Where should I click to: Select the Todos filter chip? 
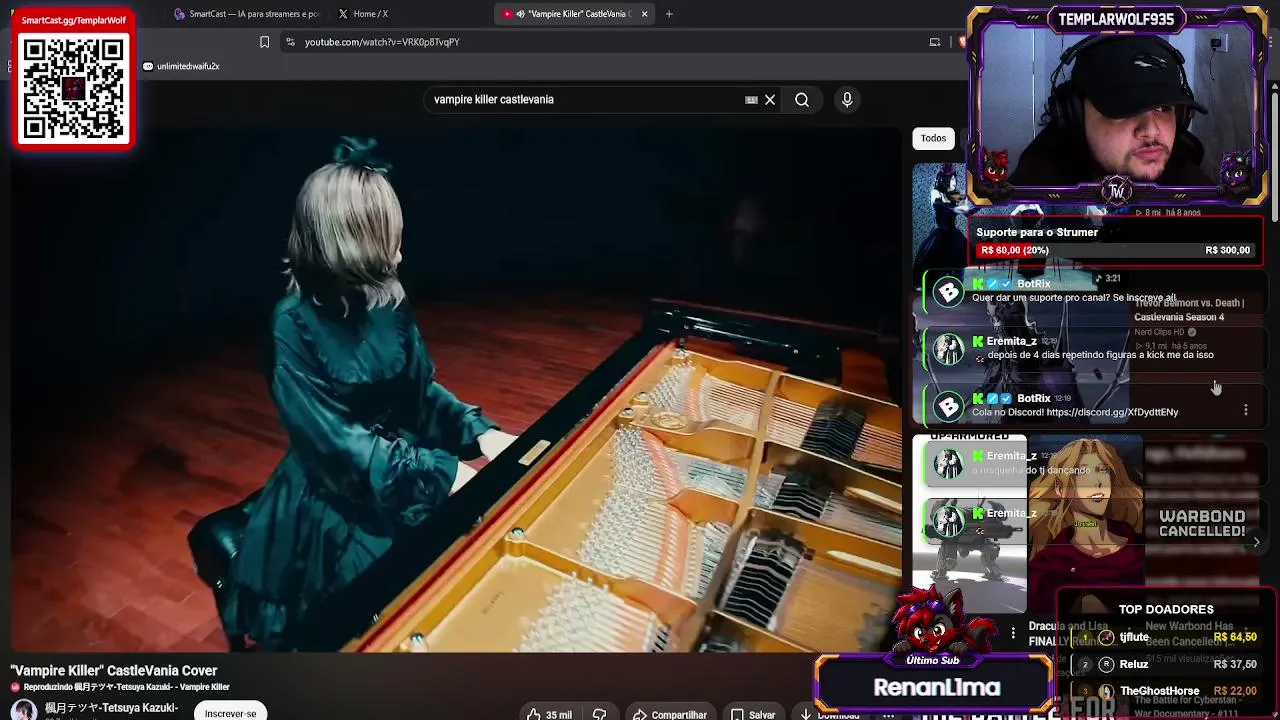tap(933, 138)
